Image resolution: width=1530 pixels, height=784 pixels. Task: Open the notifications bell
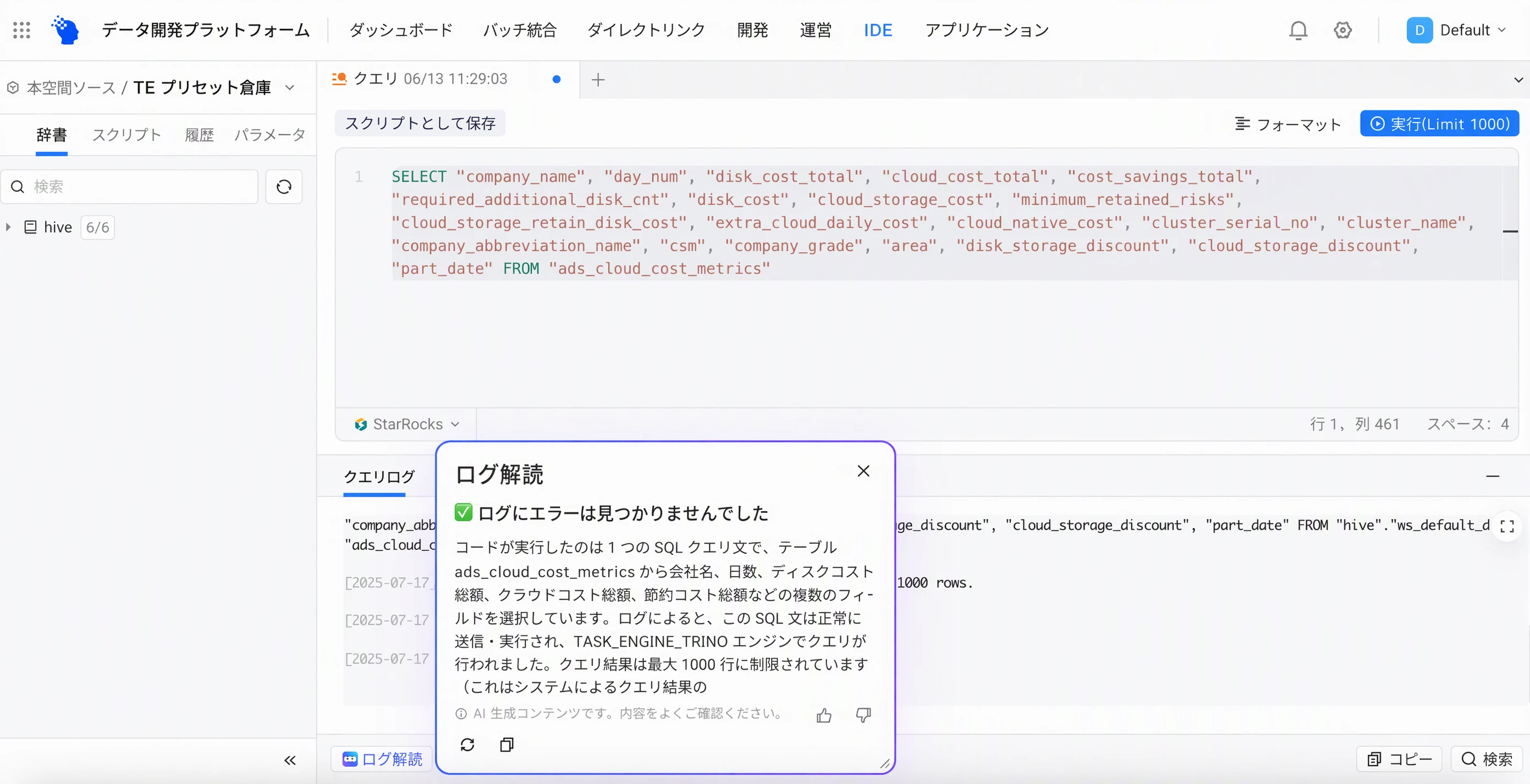coord(1298,30)
